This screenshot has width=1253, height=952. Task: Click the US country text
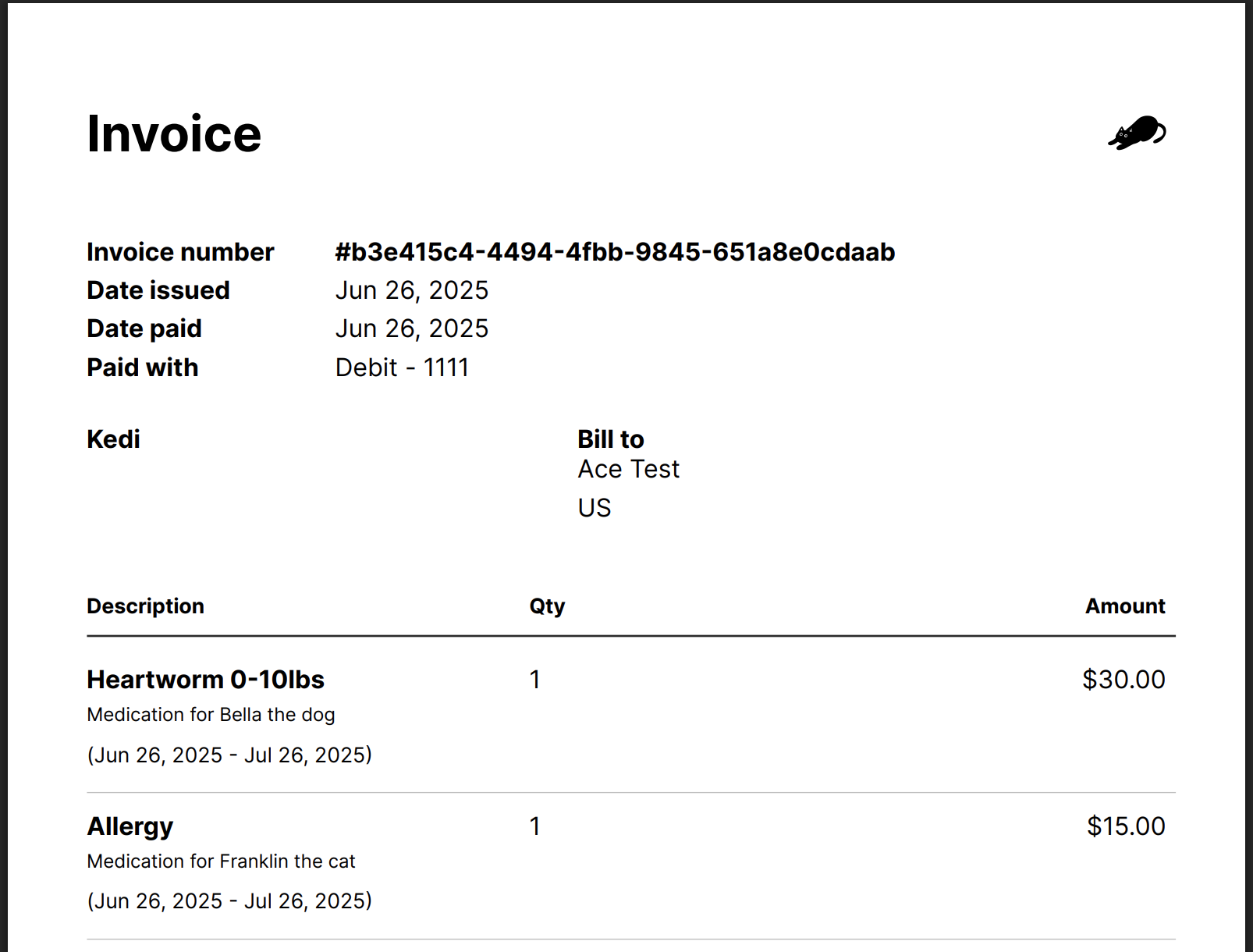coord(595,508)
